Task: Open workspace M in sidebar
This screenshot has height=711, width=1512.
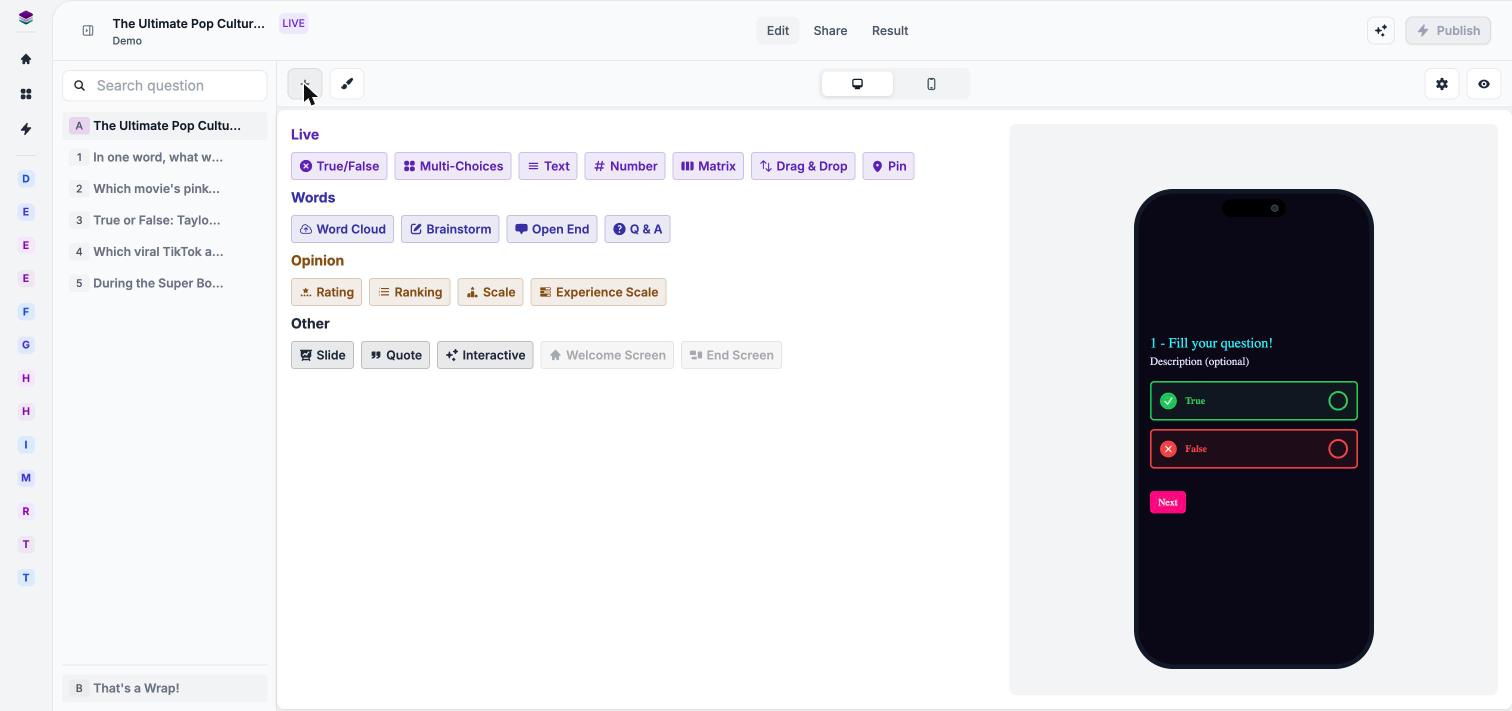Action: point(26,478)
